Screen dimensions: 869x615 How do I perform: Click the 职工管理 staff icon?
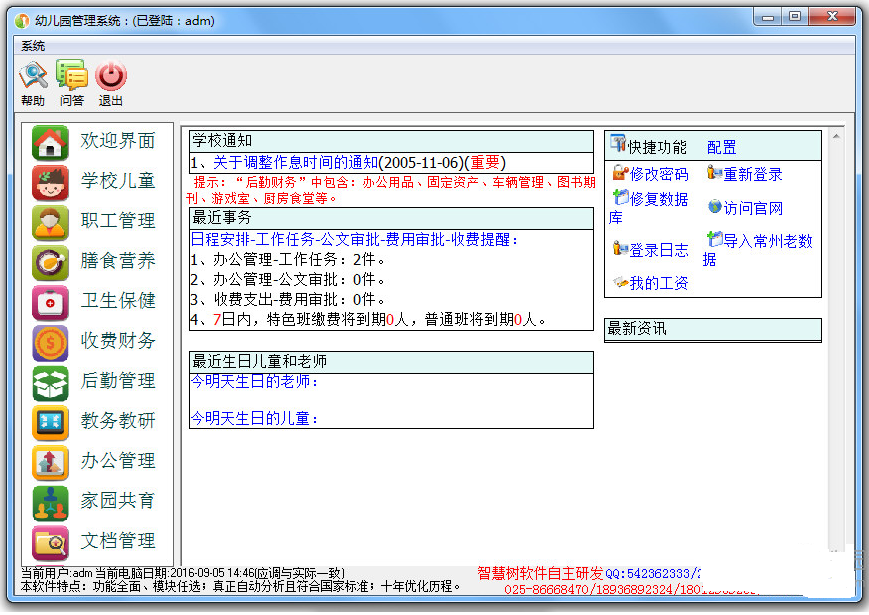[50, 222]
